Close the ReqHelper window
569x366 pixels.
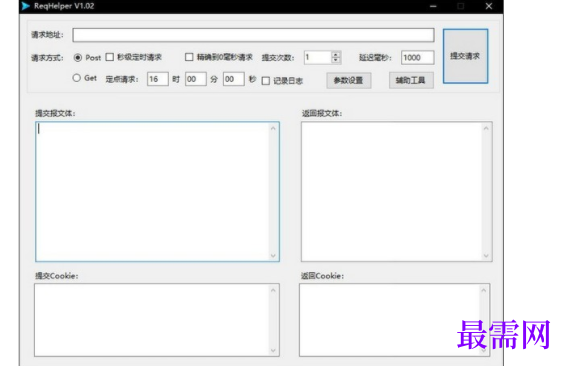tap(489, 6)
